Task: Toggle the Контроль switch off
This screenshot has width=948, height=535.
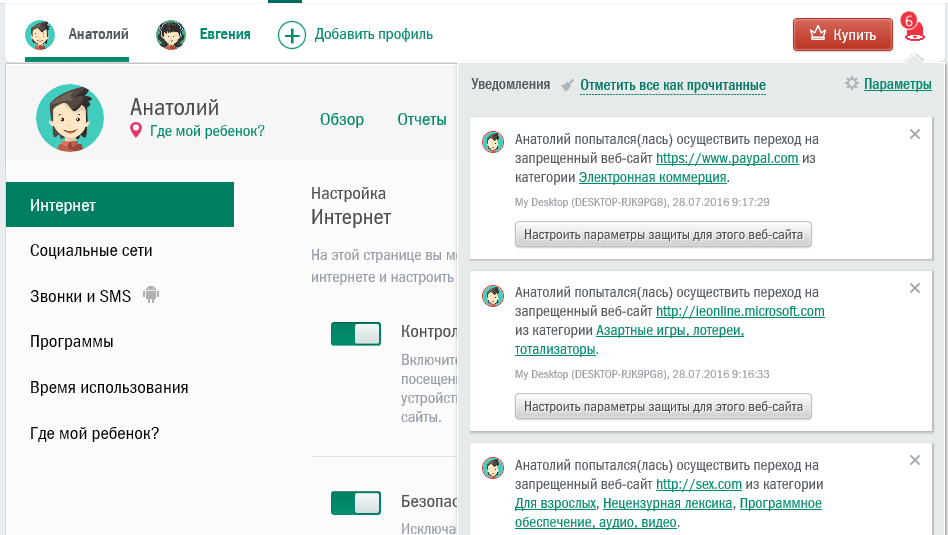Action: click(x=356, y=334)
